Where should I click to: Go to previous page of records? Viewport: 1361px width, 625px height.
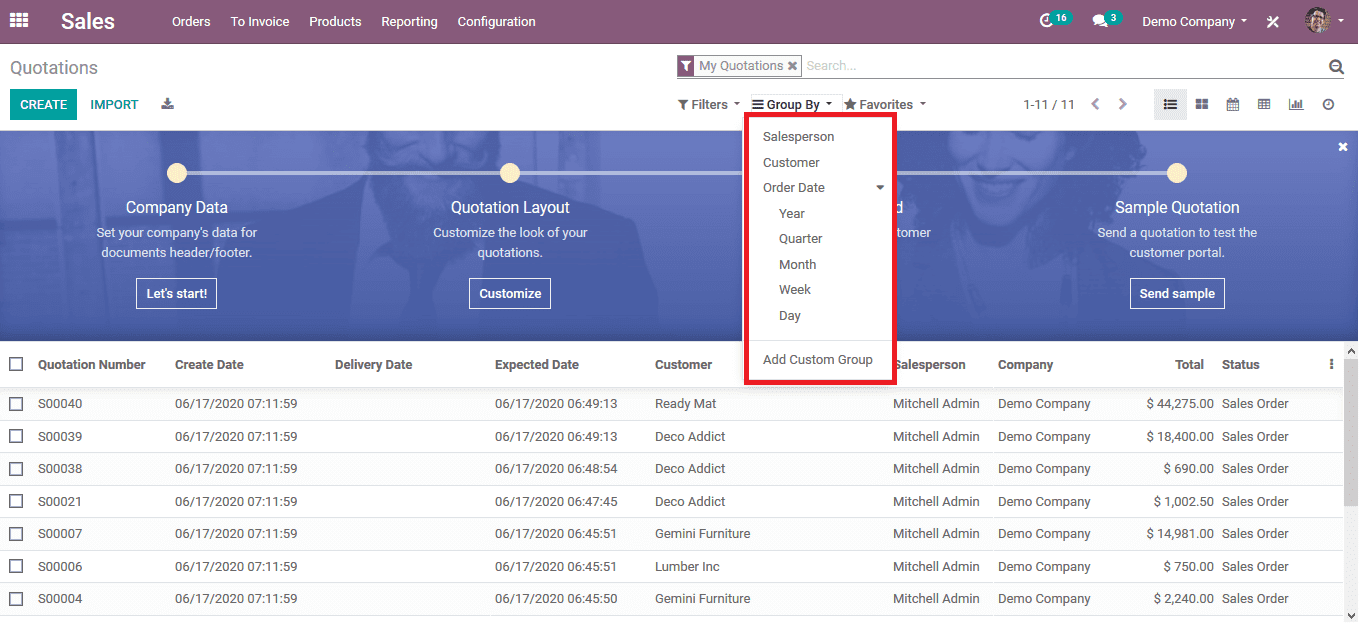click(1095, 104)
